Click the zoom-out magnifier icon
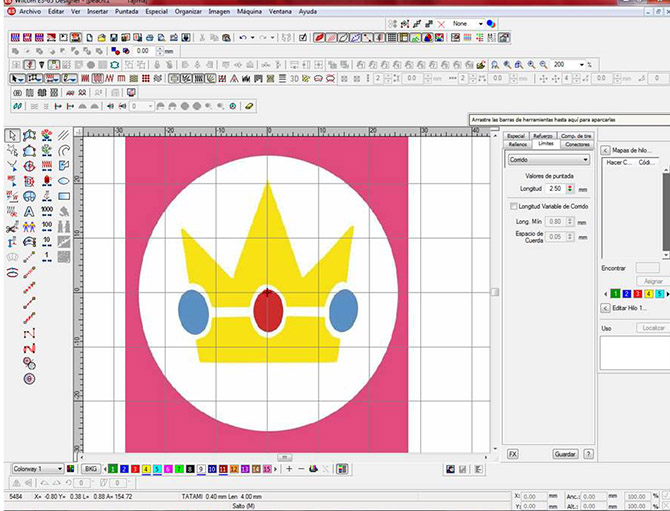The image size is (670, 511). tap(544, 65)
